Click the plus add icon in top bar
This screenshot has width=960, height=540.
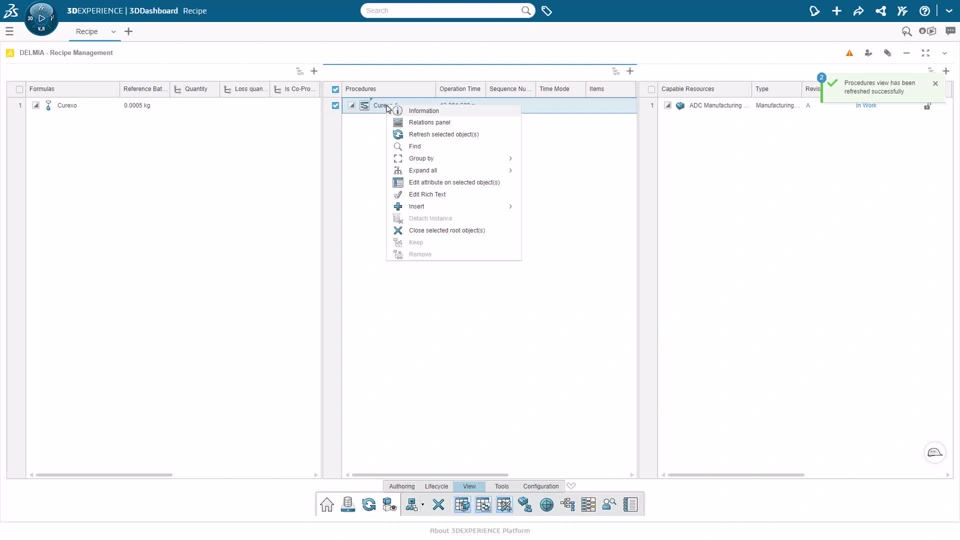click(x=836, y=10)
